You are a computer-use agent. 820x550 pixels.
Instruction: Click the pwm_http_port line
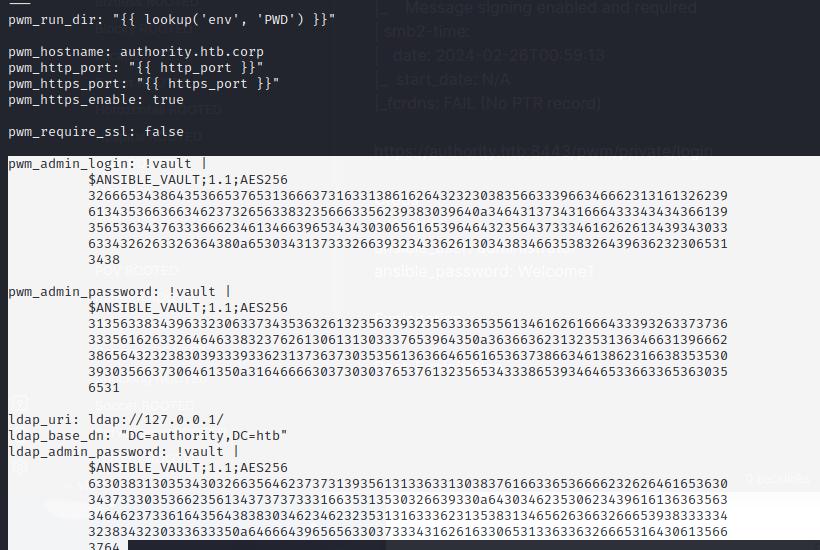[135, 68]
